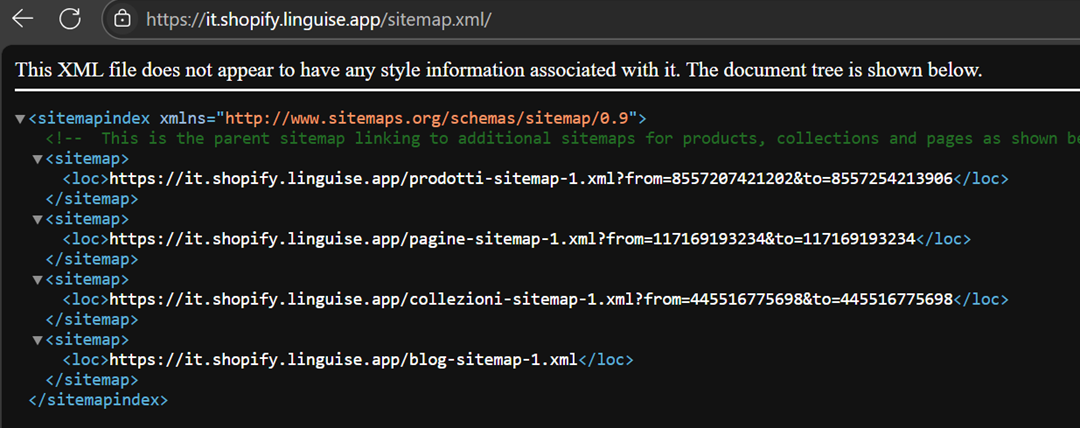
Task: View site info via the lock icon
Action: 122,19
